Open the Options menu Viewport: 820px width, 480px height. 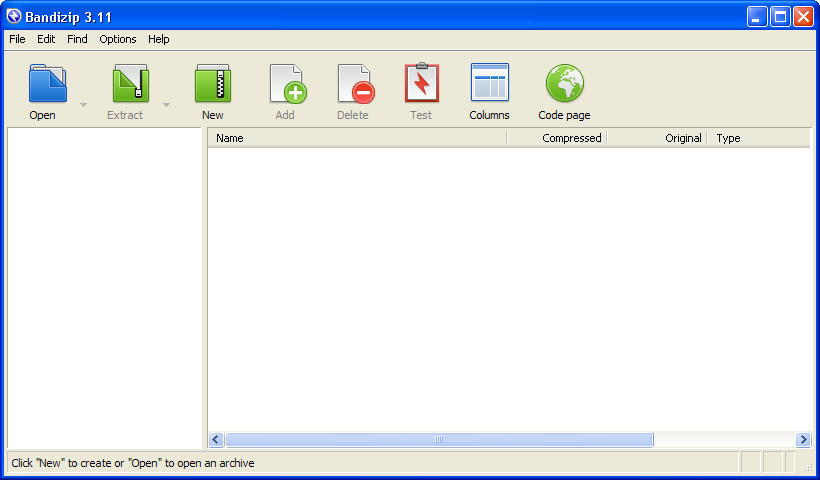[118, 39]
